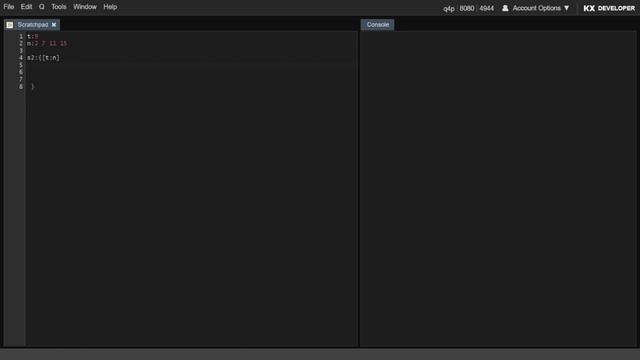This screenshot has height=360, width=640.
Task: Click the 8080 port number
Action: click(467, 8)
